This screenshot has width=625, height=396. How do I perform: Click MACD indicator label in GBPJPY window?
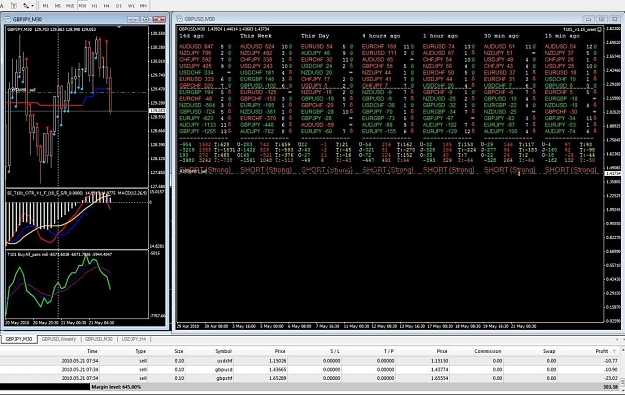pos(132,193)
